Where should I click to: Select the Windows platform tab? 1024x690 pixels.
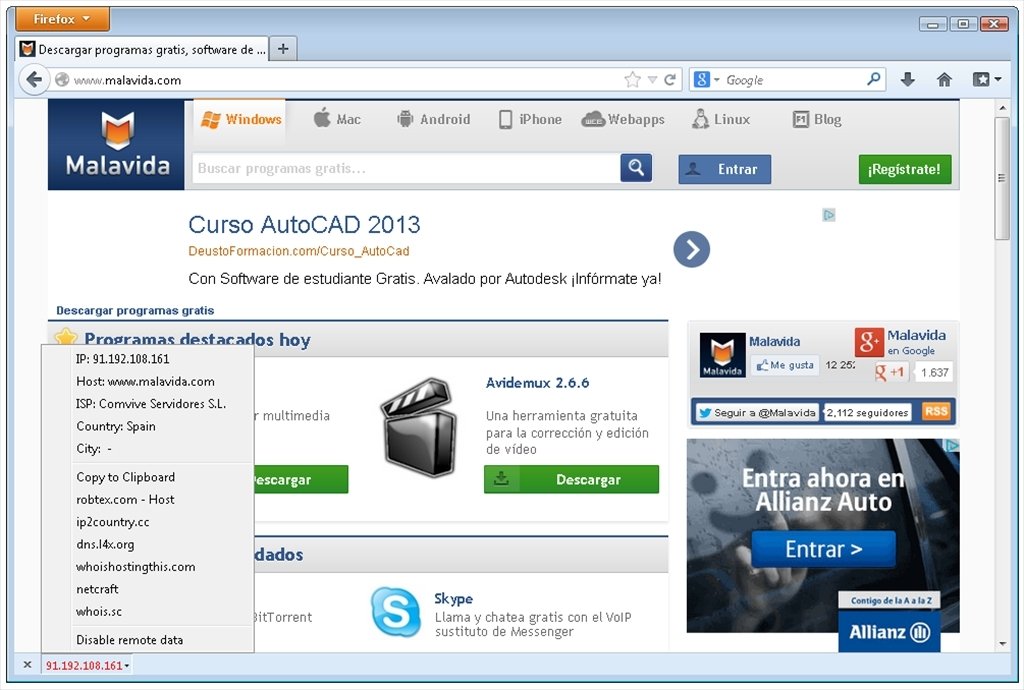[x=240, y=119]
